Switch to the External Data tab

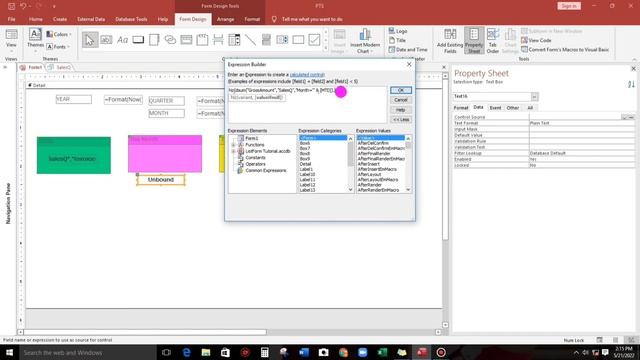pyautogui.click(x=91, y=19)
